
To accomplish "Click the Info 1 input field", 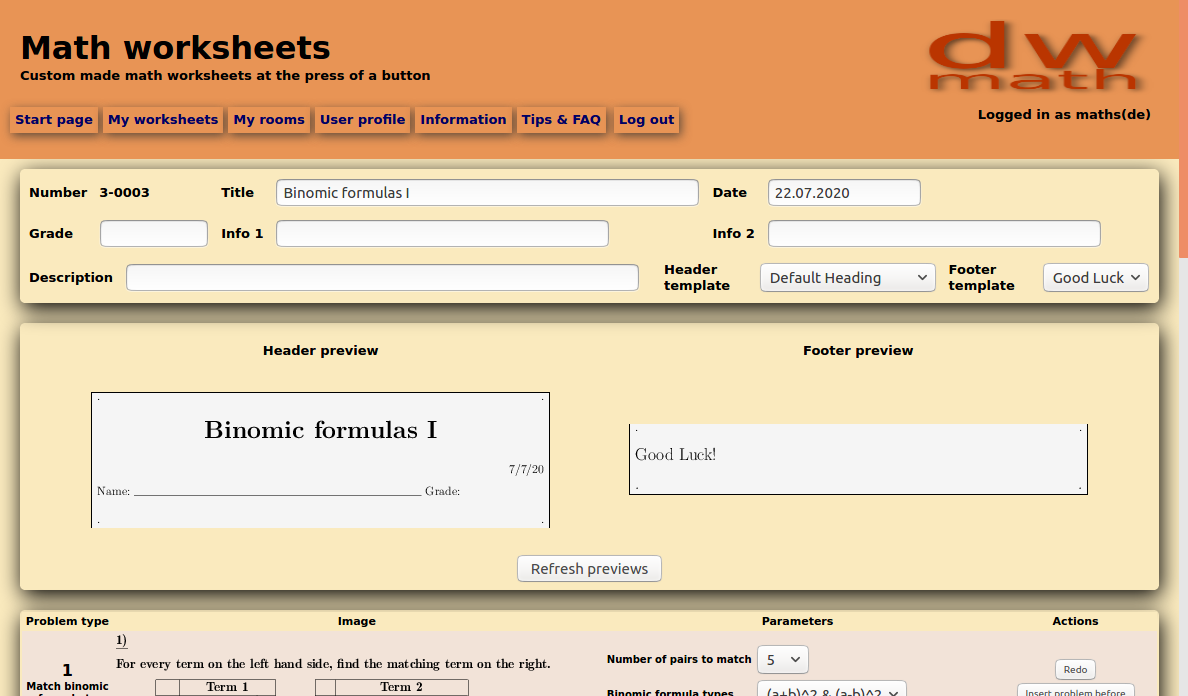I will (442, 233).
